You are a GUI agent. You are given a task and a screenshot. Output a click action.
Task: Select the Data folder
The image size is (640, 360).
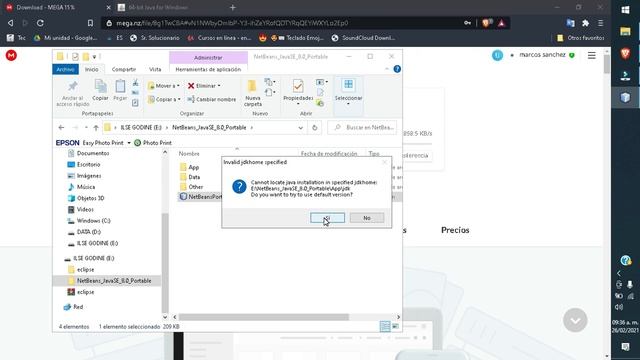tap(194, 177)
